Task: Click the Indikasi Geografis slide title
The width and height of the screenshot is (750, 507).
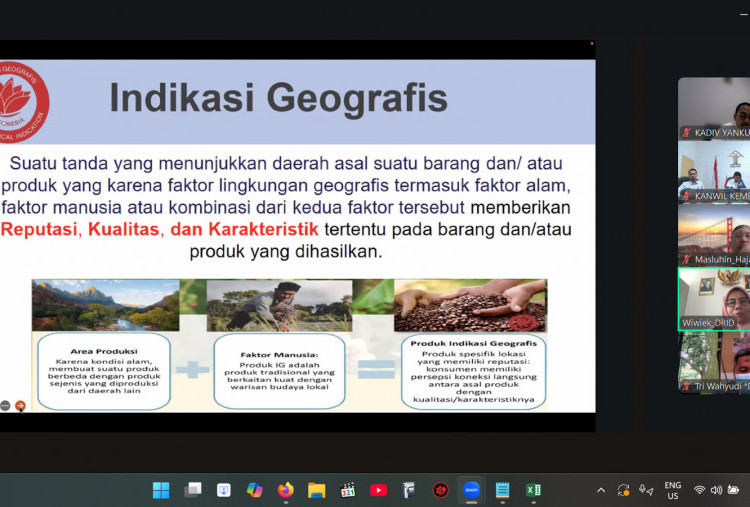Action: pyautogui.click(x=278, y=98)
